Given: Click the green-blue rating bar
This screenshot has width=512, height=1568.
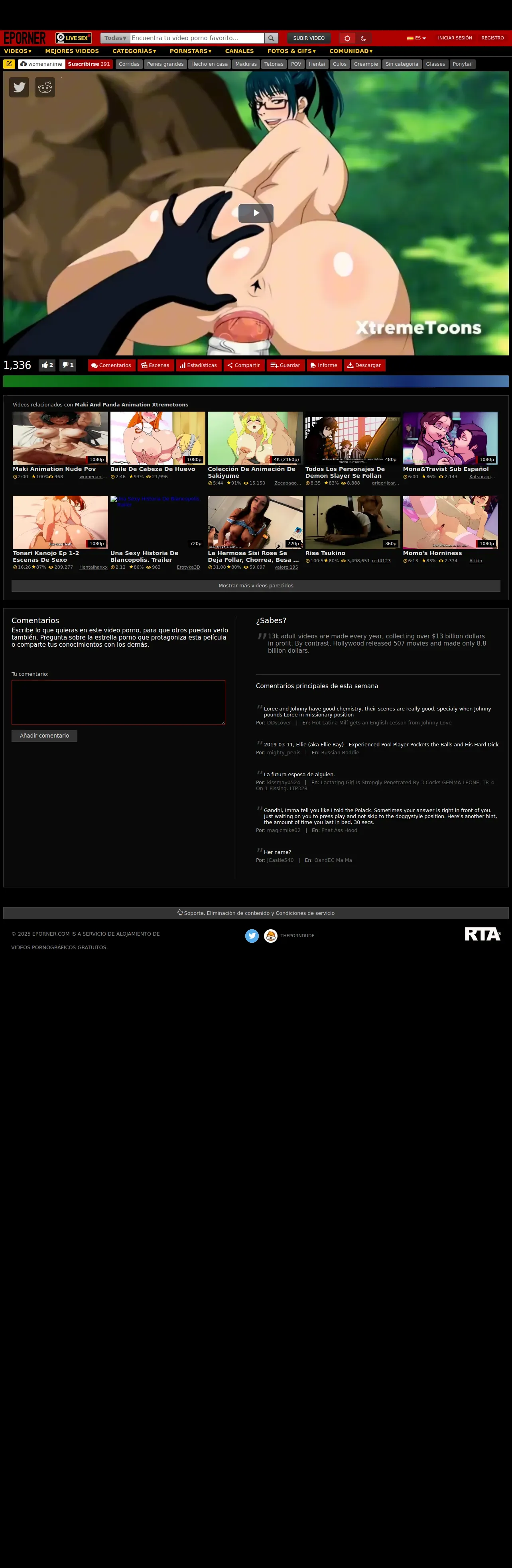Looking at the screenshot, I should pos(256,381).
